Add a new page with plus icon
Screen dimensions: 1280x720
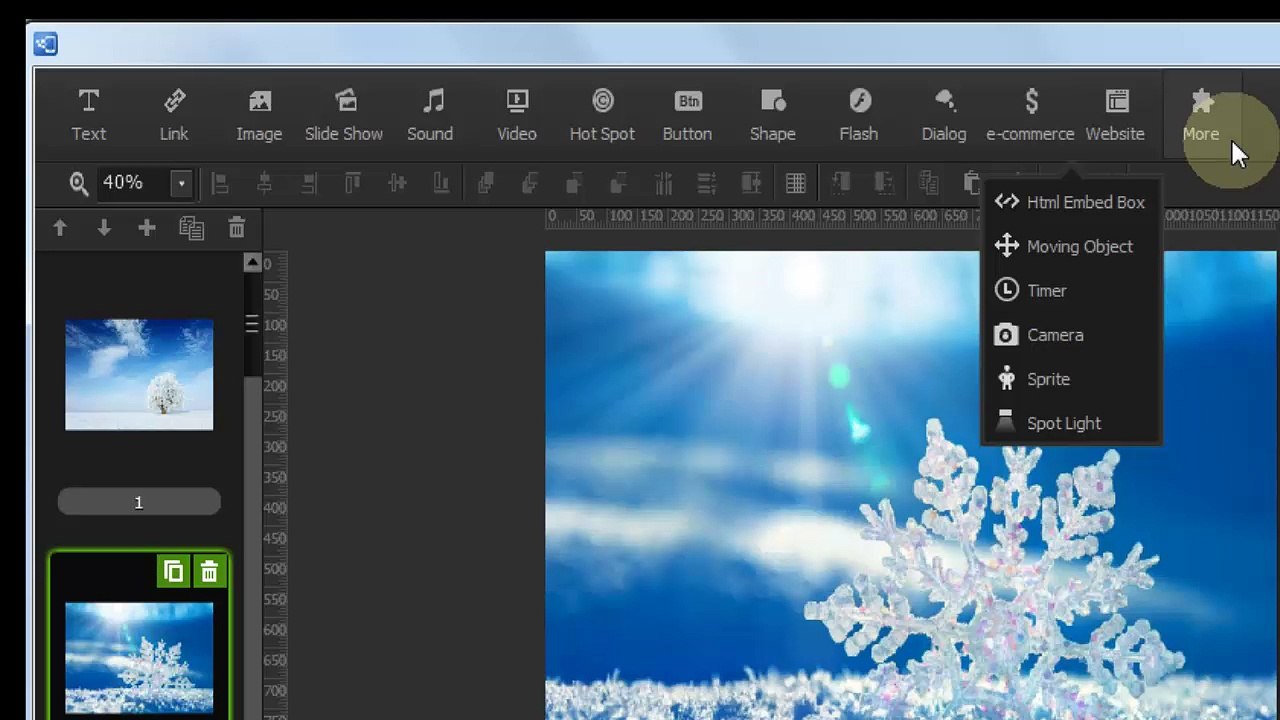147,229
